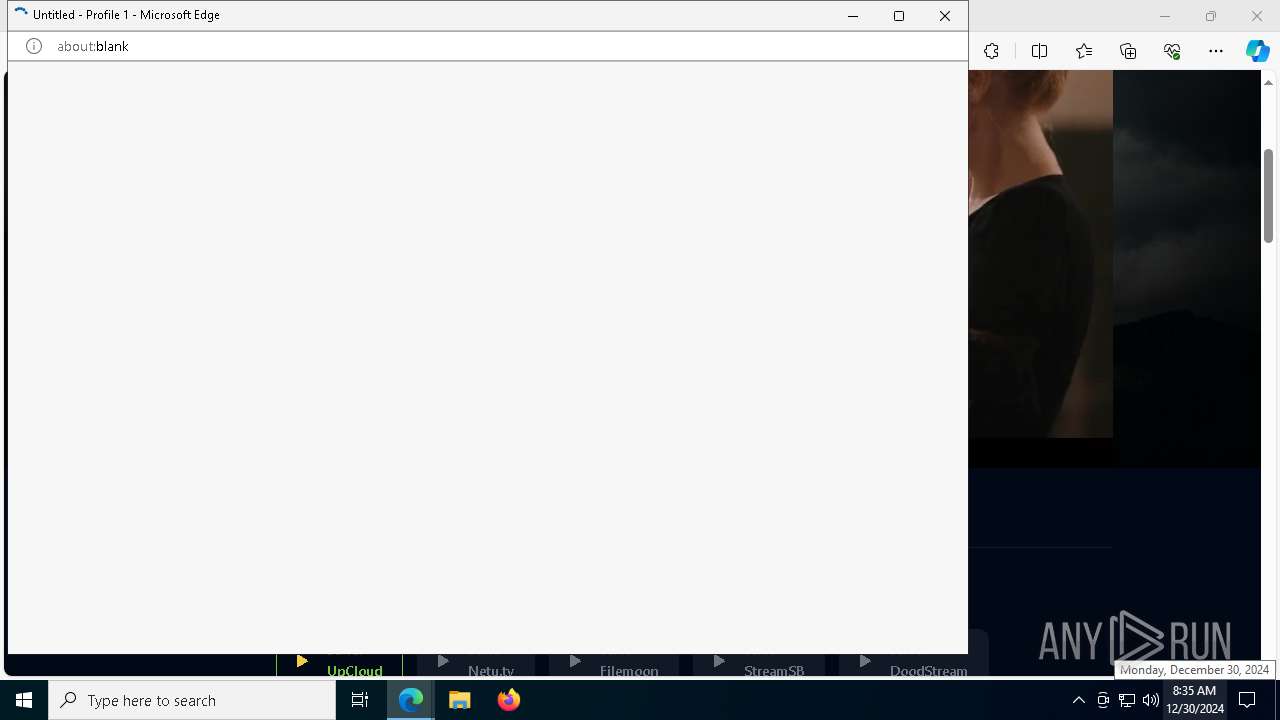The width and height of the screenshot is (1280, 720).
Task: Select the UpCloud server button
Action: [x=340, y=665]
